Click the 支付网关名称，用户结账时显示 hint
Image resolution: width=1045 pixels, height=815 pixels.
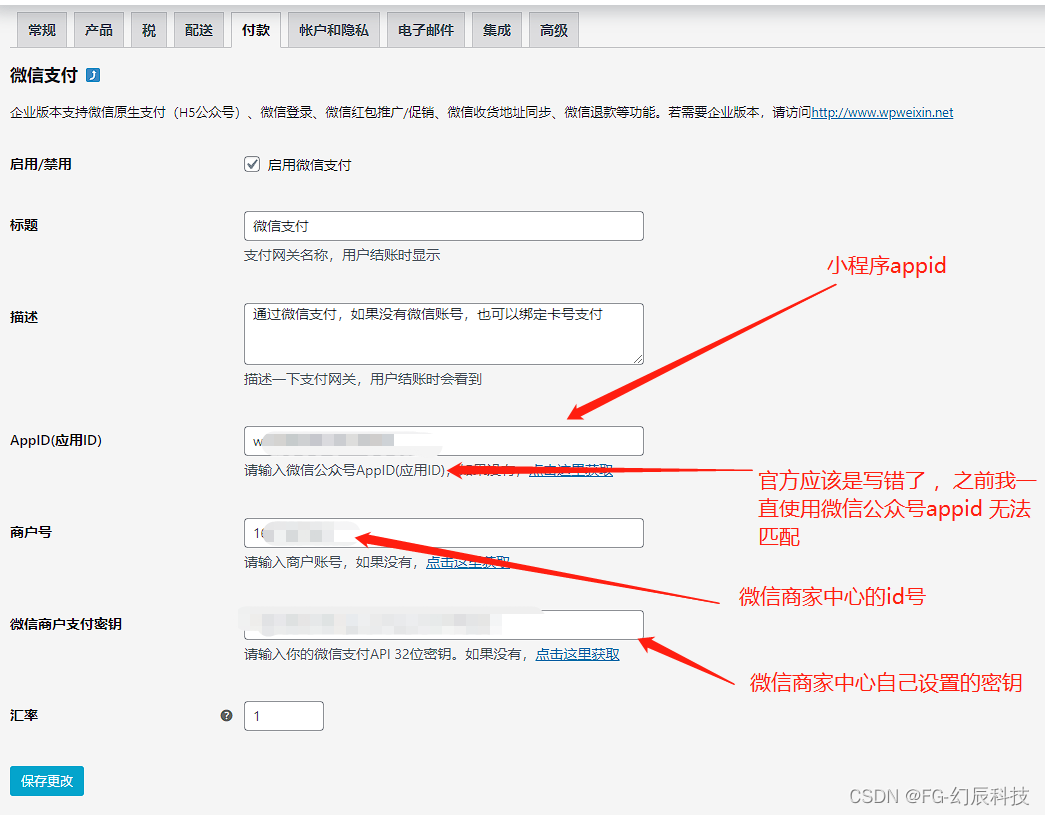[x=342, y=255]
